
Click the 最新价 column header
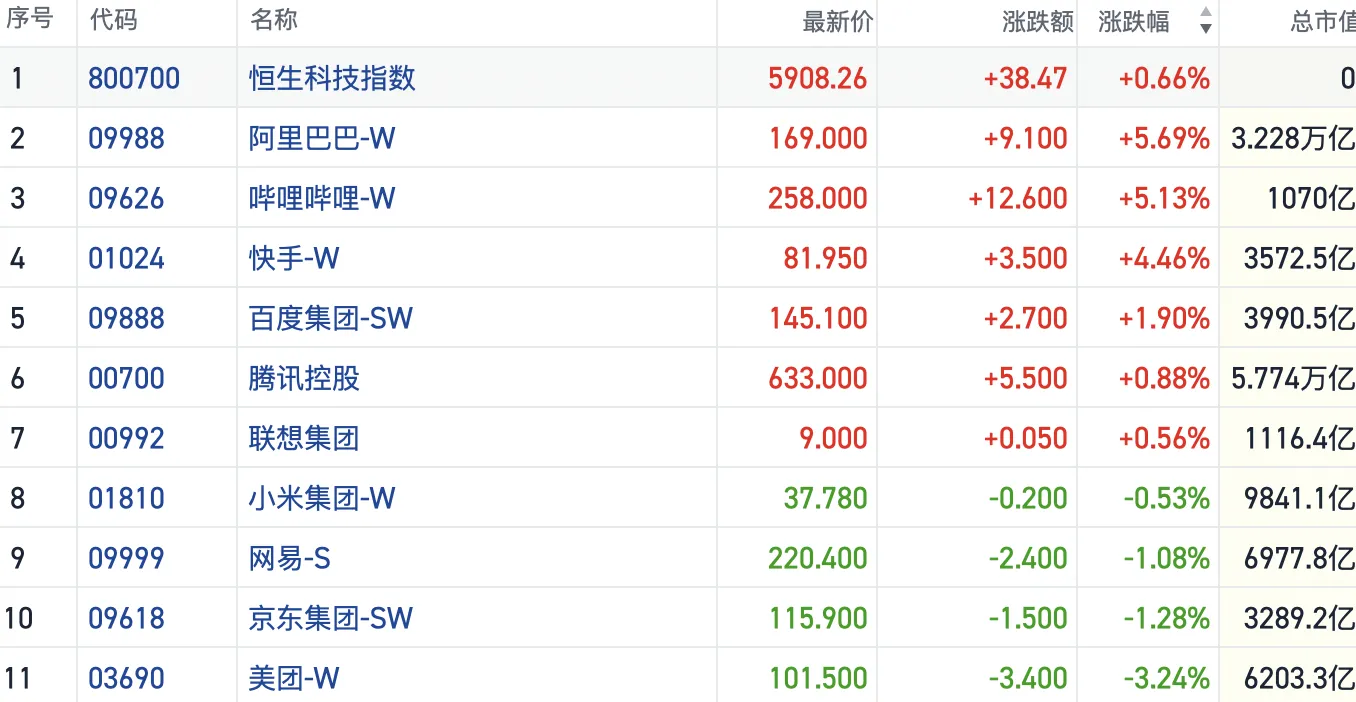(837, 22)
